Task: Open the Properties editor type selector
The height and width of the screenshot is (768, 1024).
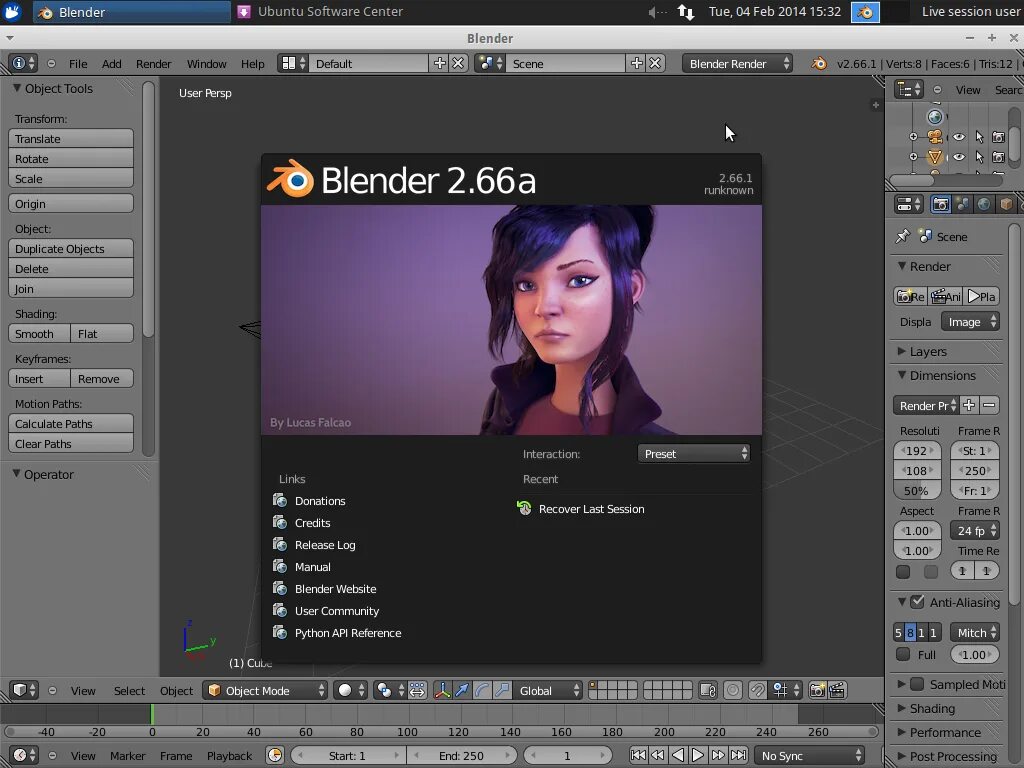Action: tap(908, 204)
